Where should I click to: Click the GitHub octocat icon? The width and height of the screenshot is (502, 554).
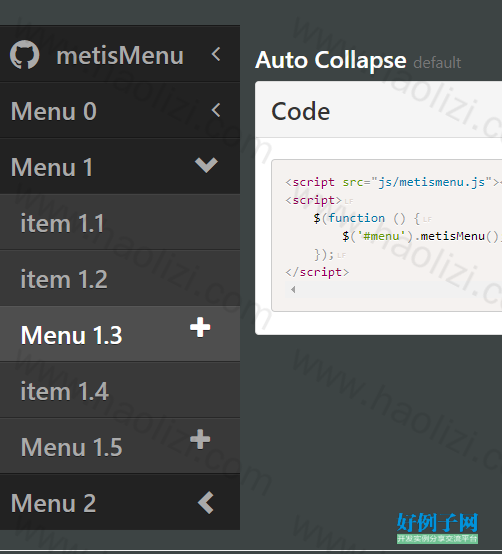24,55
